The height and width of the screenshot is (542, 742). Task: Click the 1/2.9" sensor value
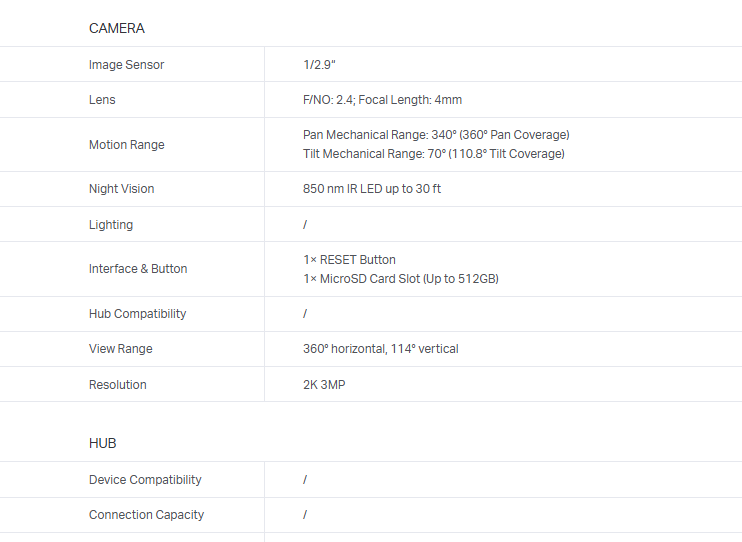tap(320, 65)
